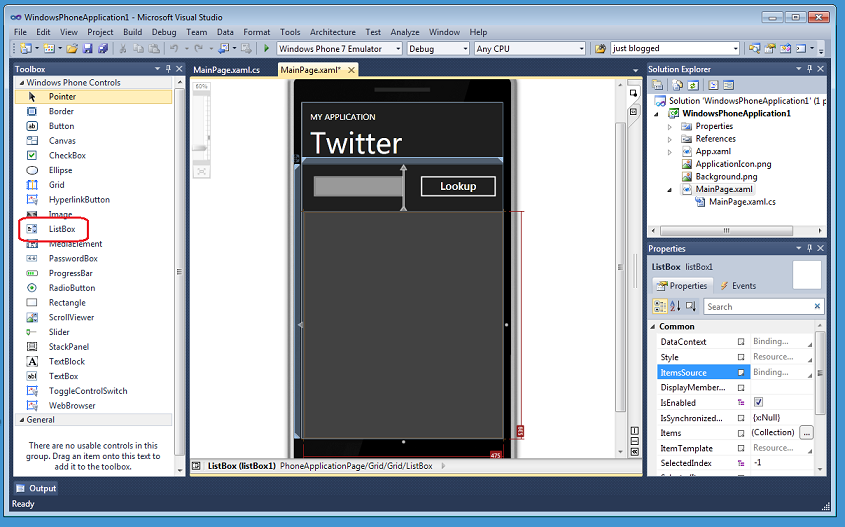Open the Debug configuration dropdown
The width and height of the screenshot is (845, 527).
click(x=466, y=48)
